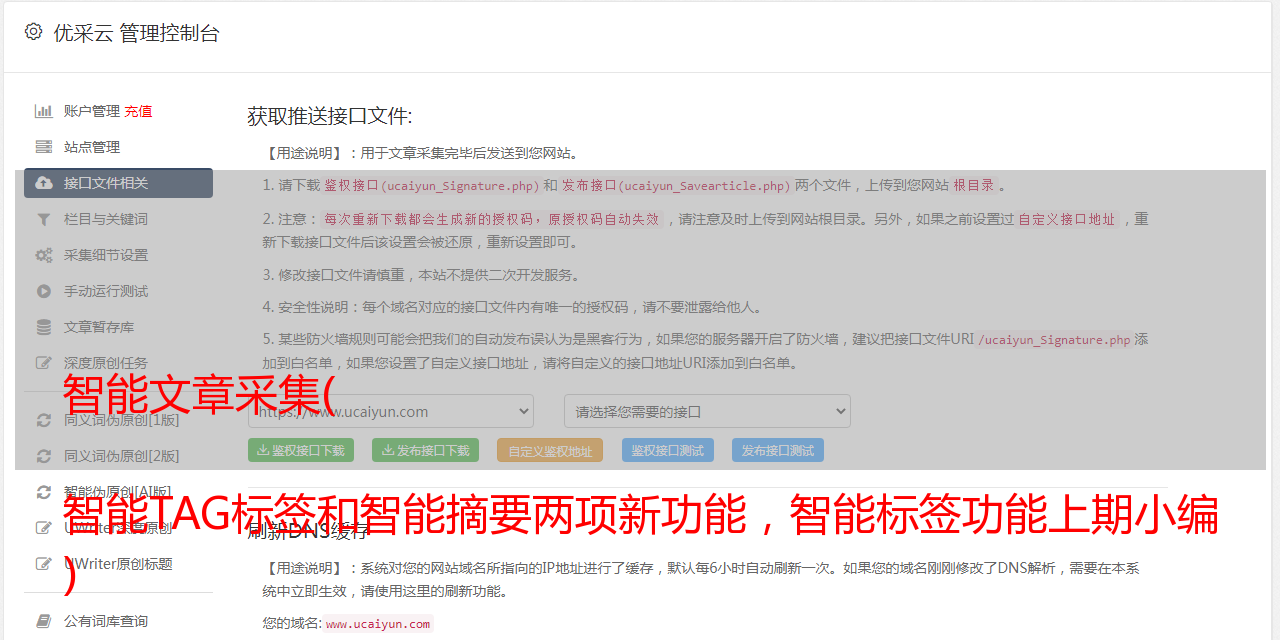
Task: Click the line 修改接口文件请慎重,本站不提供二次开发服务。
Action: click(x=421, y=275)
